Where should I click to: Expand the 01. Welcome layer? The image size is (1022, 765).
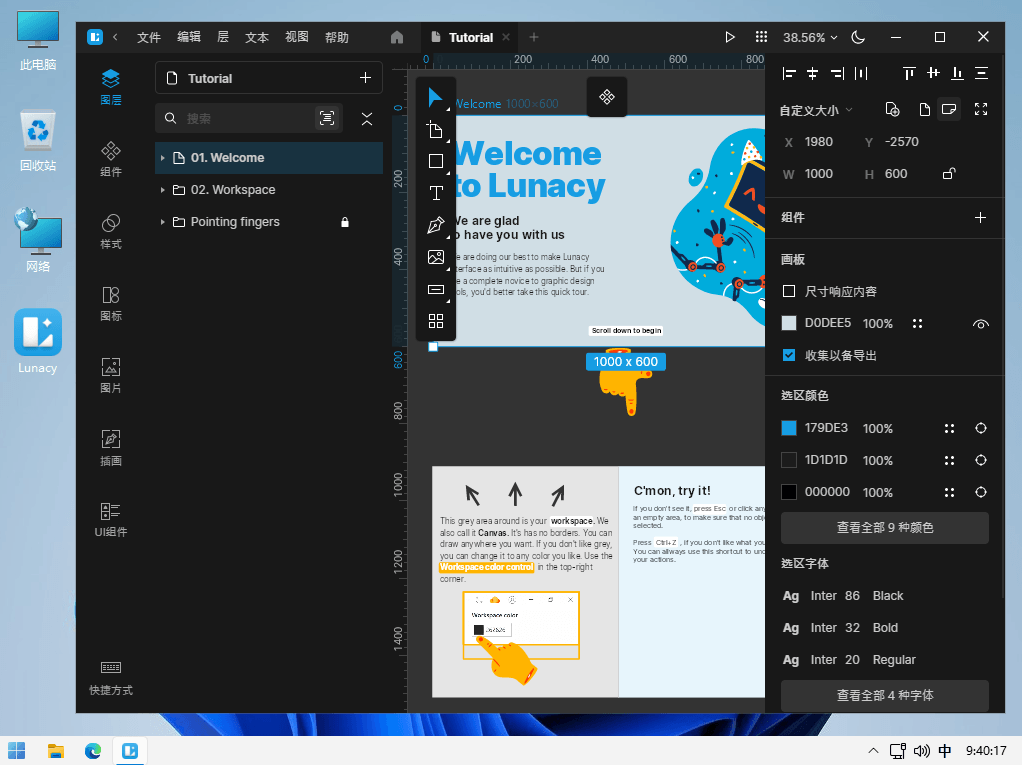(162, 158)
